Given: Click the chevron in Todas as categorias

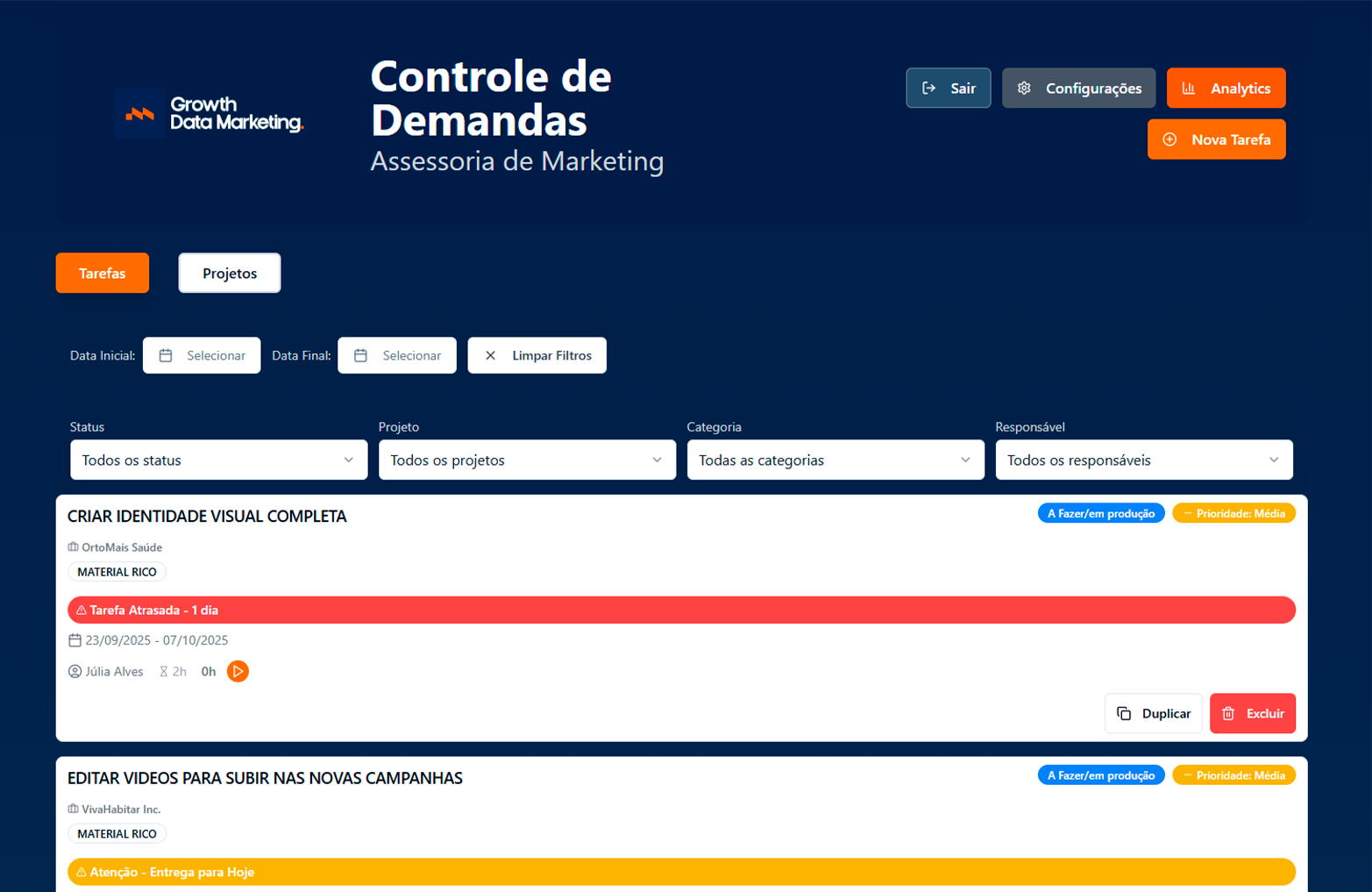Looking at the screenshot, I should tap(966, 460).
